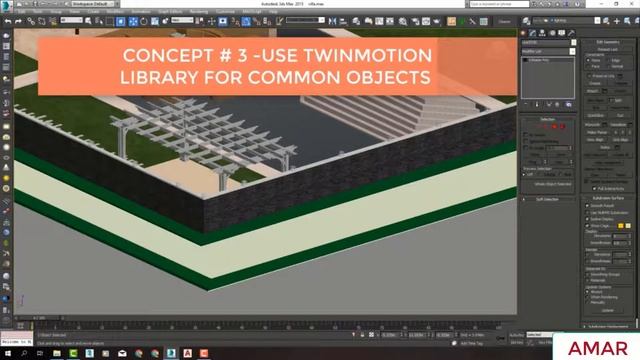Screen dimensions: 640x360
Task: Open the Display command panel tab
Action: click(x=562, y=33)
